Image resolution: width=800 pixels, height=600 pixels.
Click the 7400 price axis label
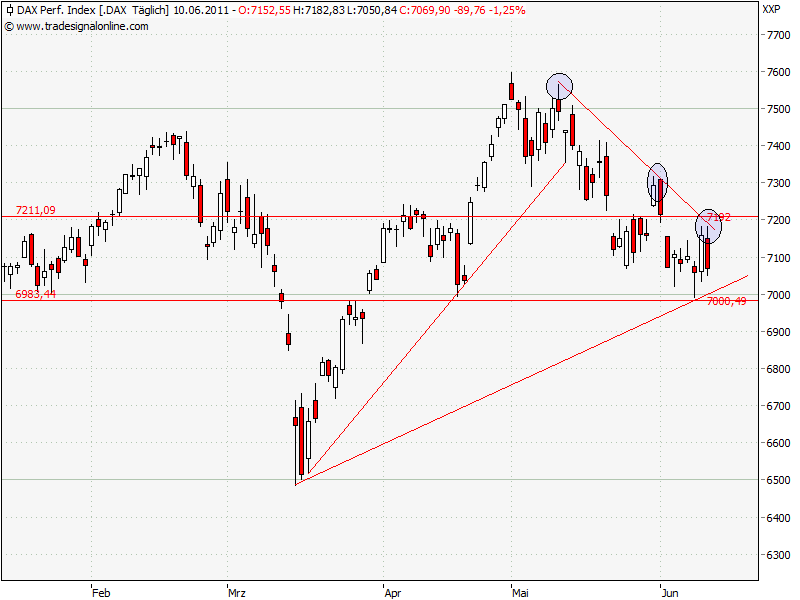[779, 146]
